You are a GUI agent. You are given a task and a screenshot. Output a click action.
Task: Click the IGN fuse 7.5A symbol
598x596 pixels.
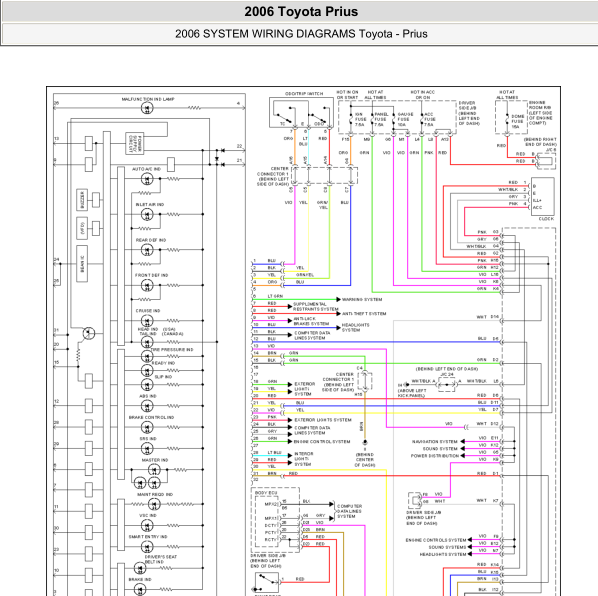pos(351,119)
